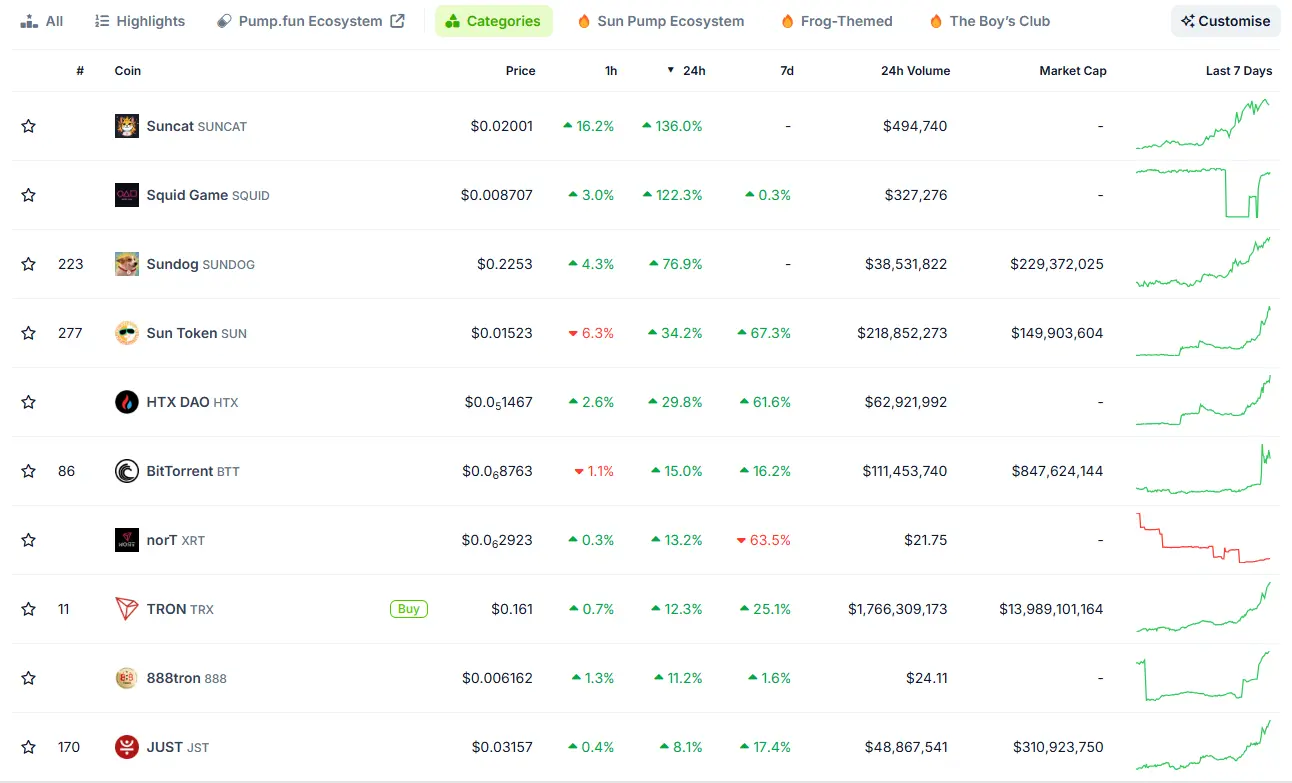Switch to the Highlights tab
This screenshot has width=1292, height=783.
[x=139, y=21]
